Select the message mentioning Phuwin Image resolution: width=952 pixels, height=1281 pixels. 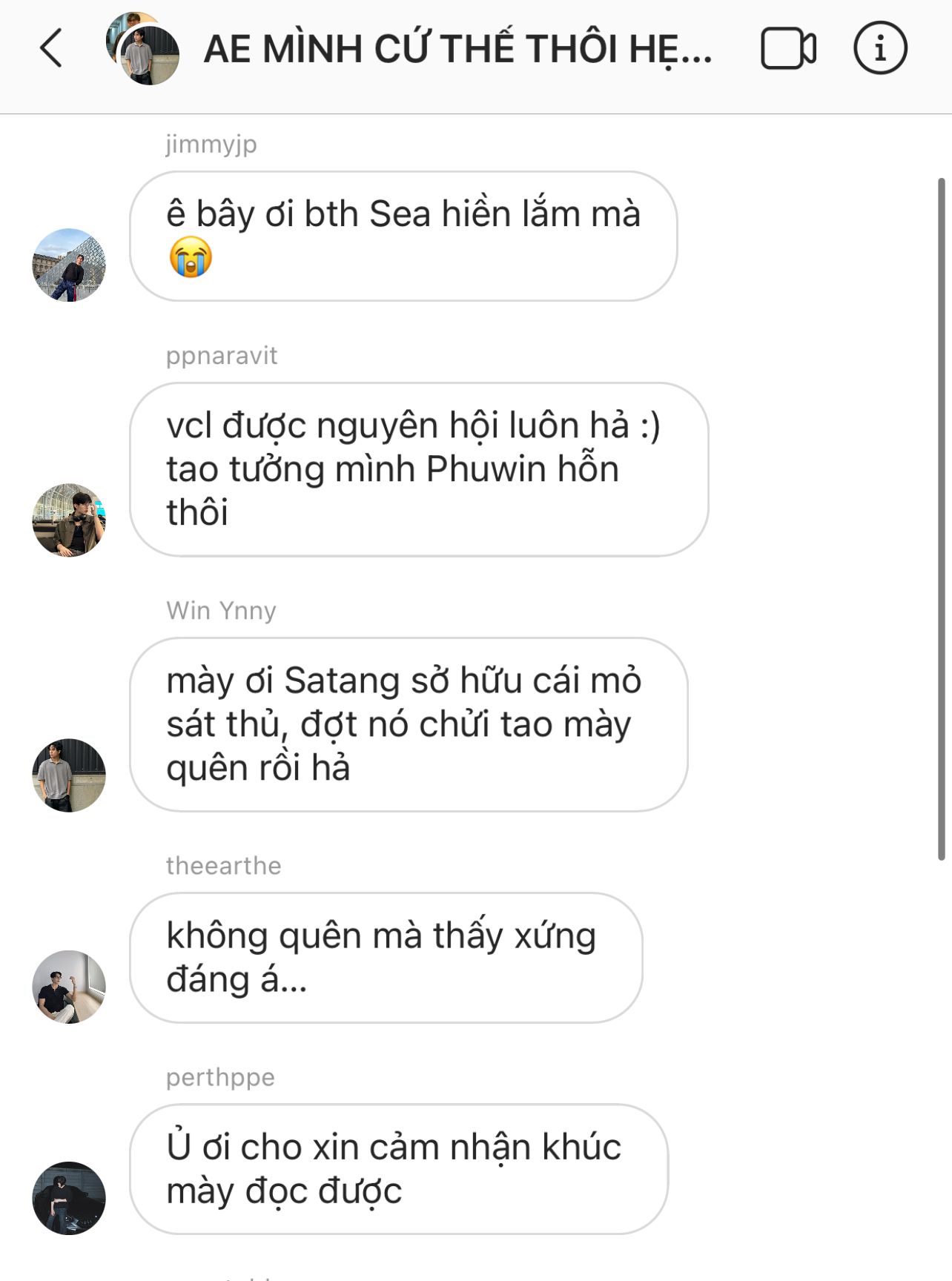click(419, 469)
